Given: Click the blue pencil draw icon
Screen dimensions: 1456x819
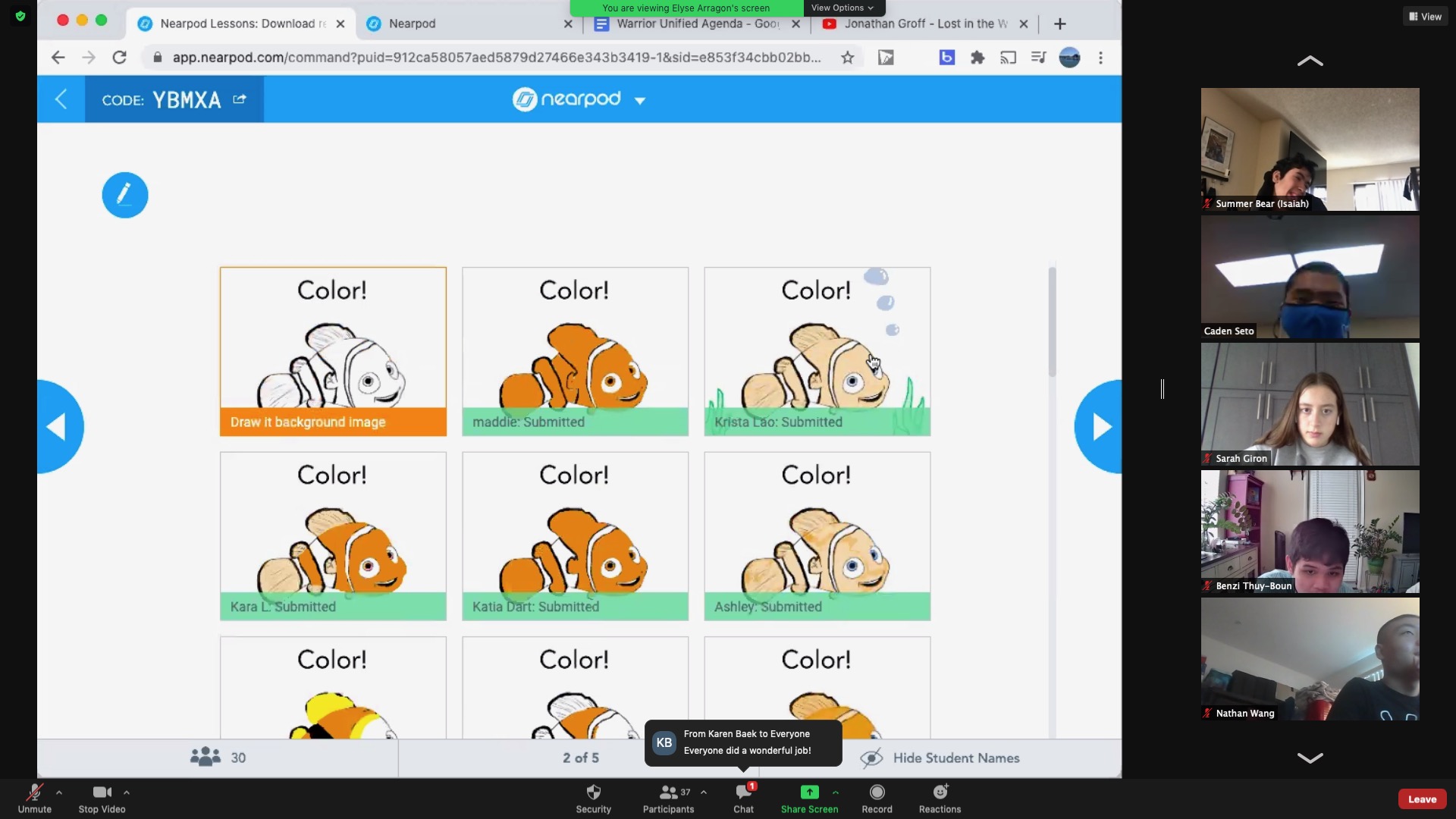Looking at the screenshot, I should pyautogui.click(x=125, y=195).
